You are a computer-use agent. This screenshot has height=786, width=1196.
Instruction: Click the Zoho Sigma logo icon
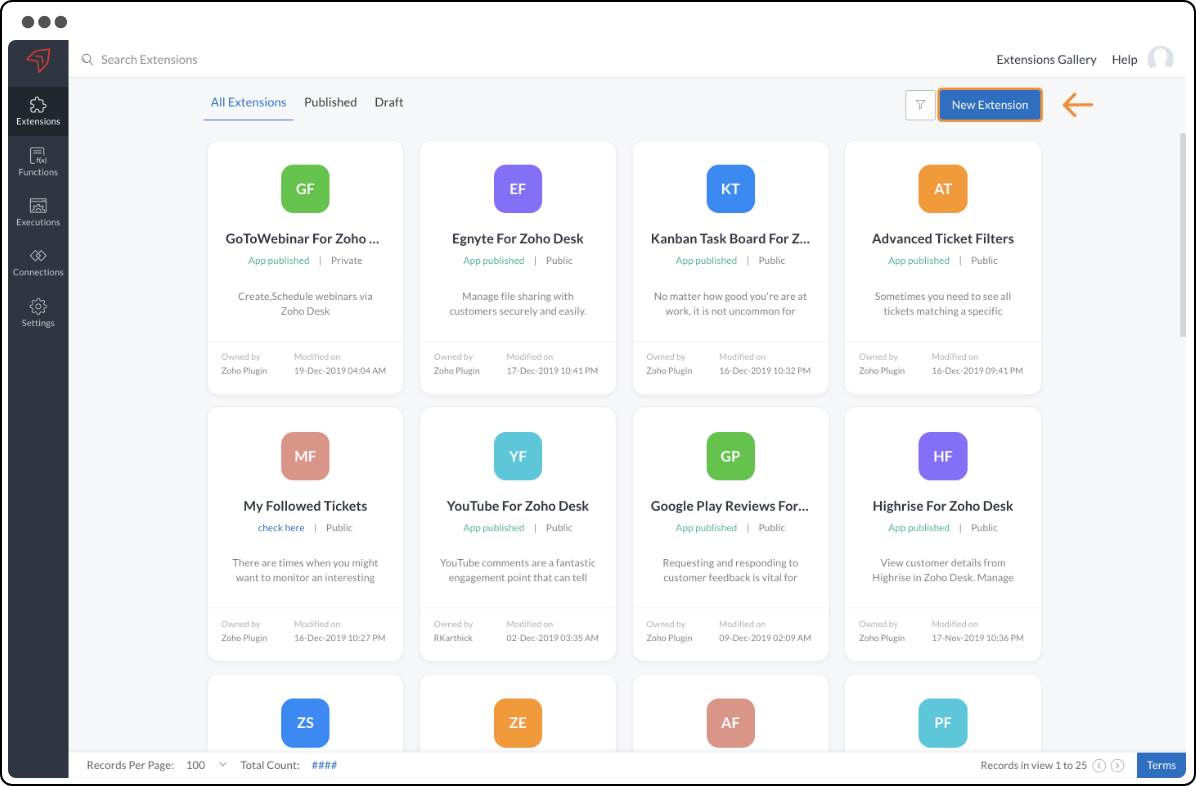pyautogui.click(x=38, y=60)
